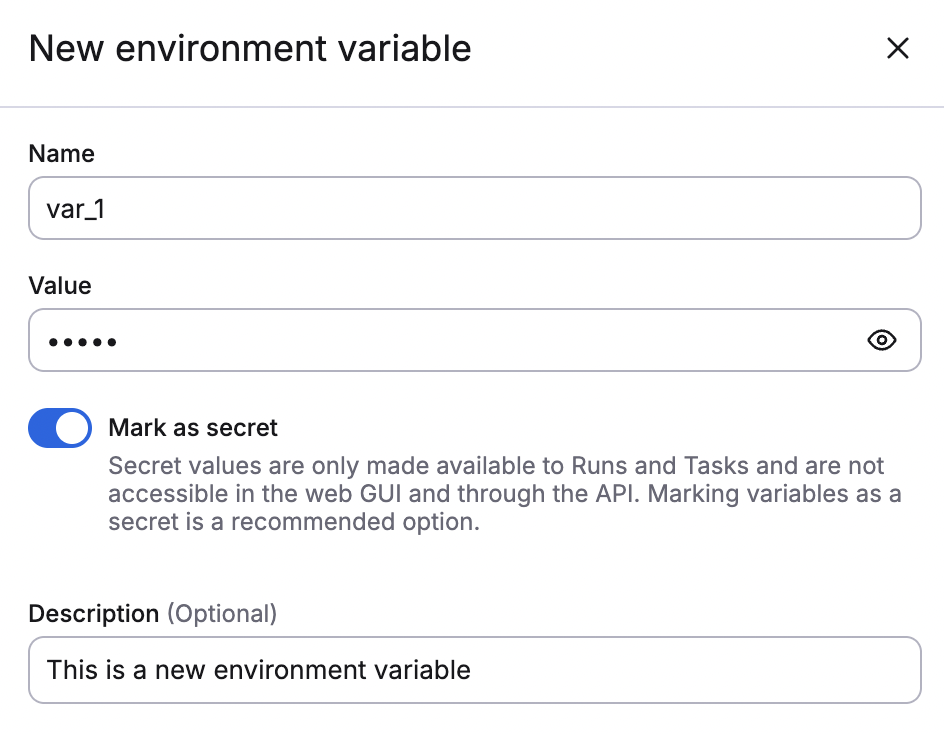The image size is (944, 734).
Task: Focus the Value input field
Action: 400,340
